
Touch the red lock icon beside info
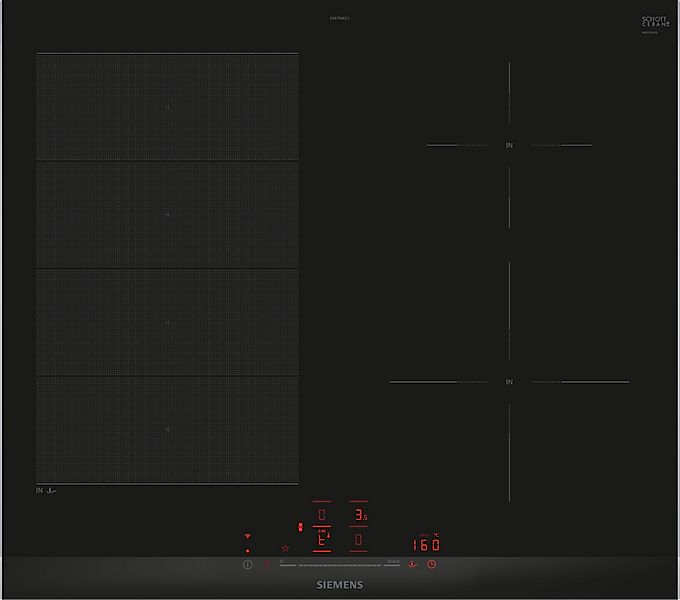click(x=267, y=564)
